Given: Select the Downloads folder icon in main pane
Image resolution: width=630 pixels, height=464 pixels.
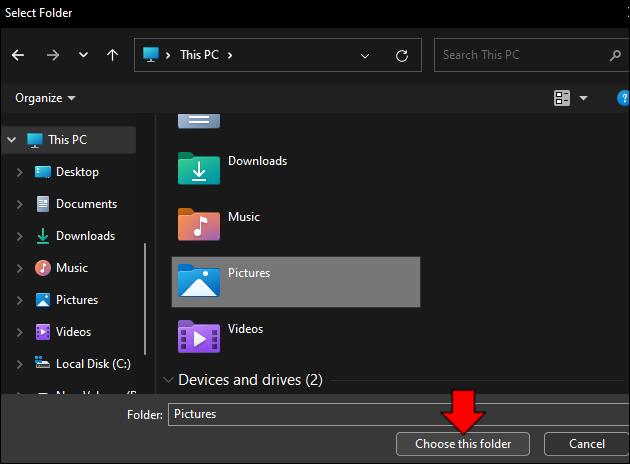Looking at the screenshot, I should click(199, 168).
